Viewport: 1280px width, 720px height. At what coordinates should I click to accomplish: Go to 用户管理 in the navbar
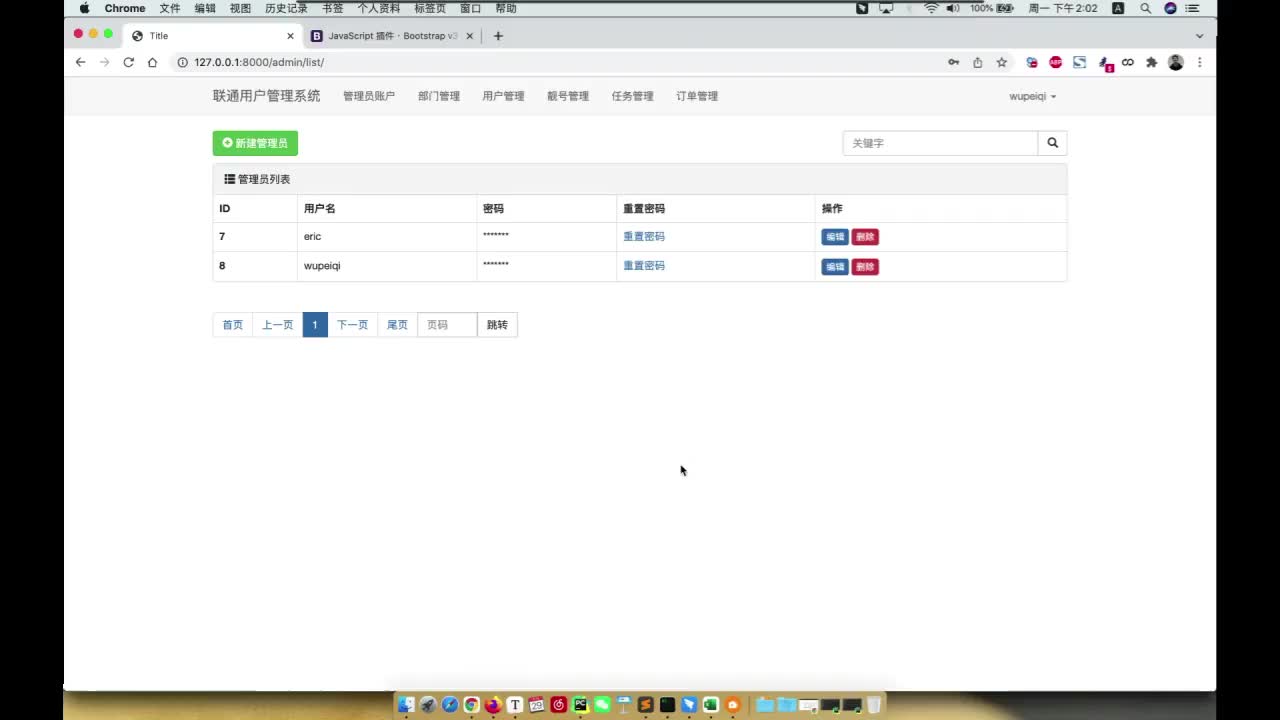[503, 97]
